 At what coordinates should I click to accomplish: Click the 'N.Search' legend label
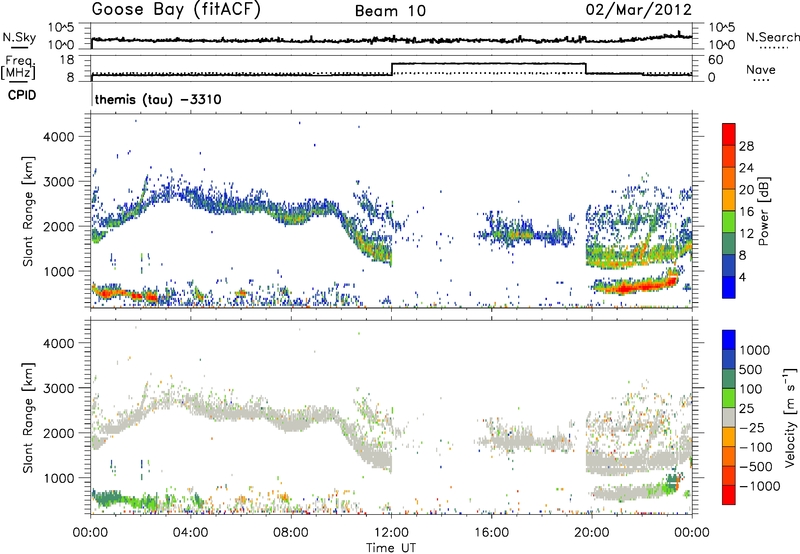tap(772, 37)
